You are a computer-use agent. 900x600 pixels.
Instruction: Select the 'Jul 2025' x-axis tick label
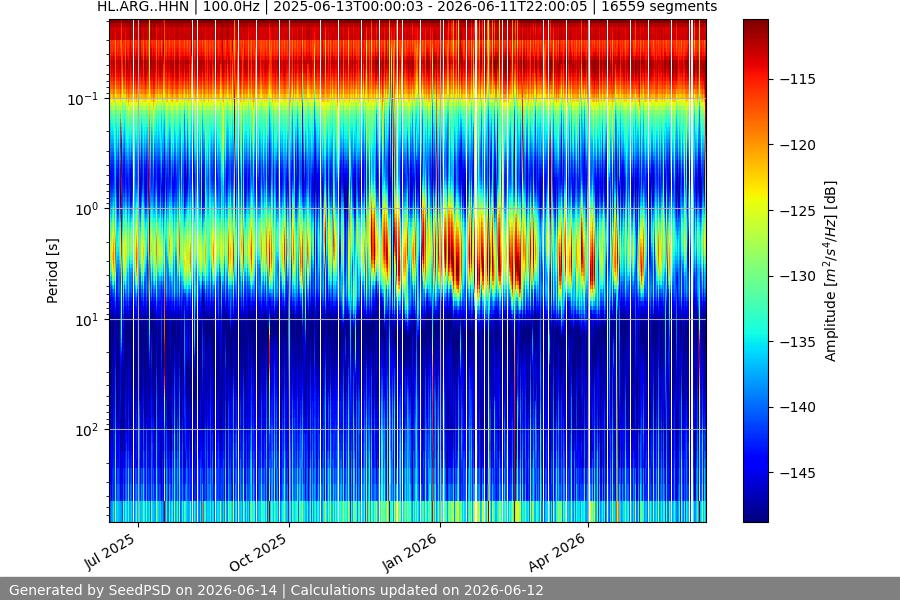coord(110,552)
